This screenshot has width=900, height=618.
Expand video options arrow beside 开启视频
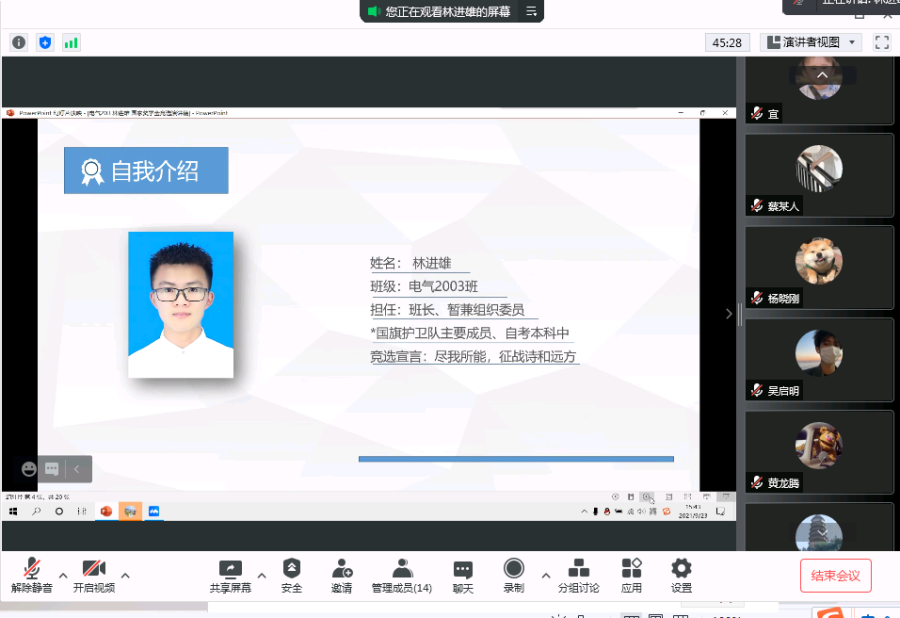point(125,575)
